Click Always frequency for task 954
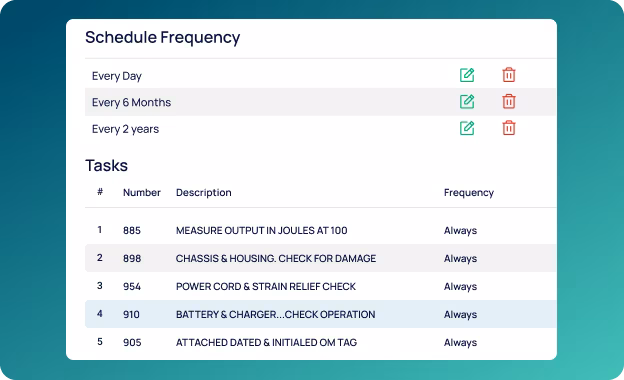 pyautogui.click(x=460, y=286)
